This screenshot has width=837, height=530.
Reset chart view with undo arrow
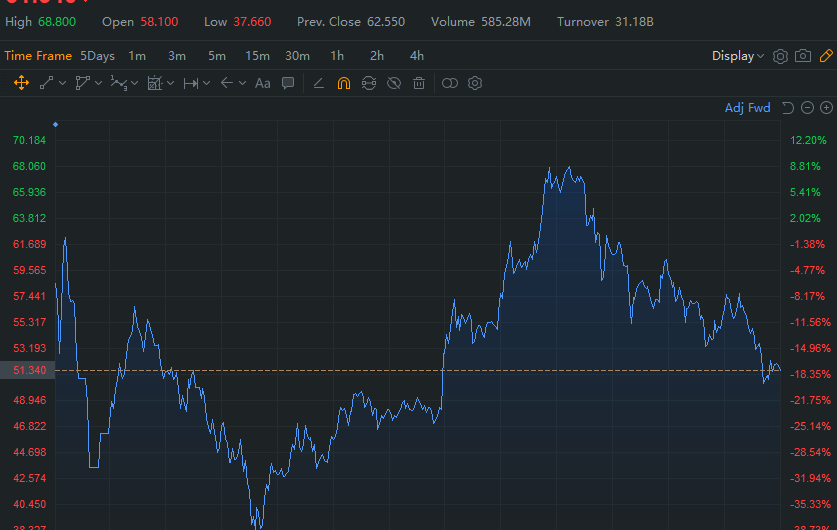point(787,108)
